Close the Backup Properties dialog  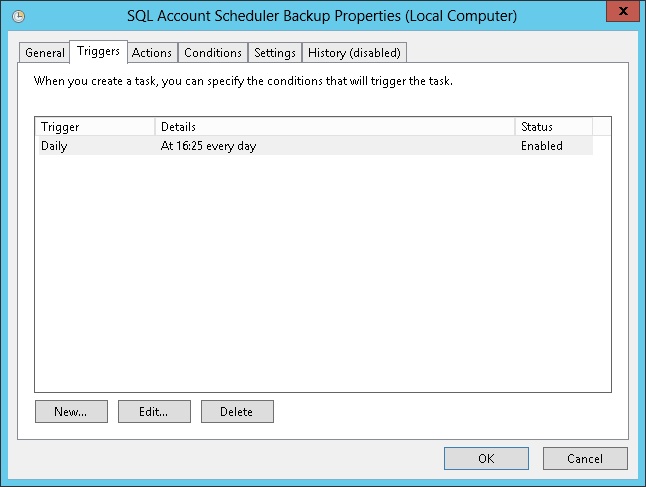(620, 15)
